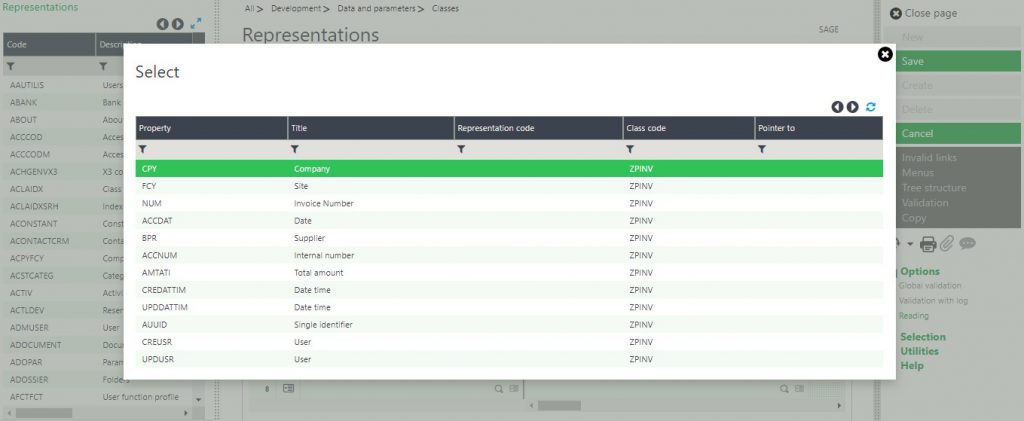Go to next page in Select dialog
Image resolution: width=1024 pixels, height=421 pixels.
(x=853, y=107)
